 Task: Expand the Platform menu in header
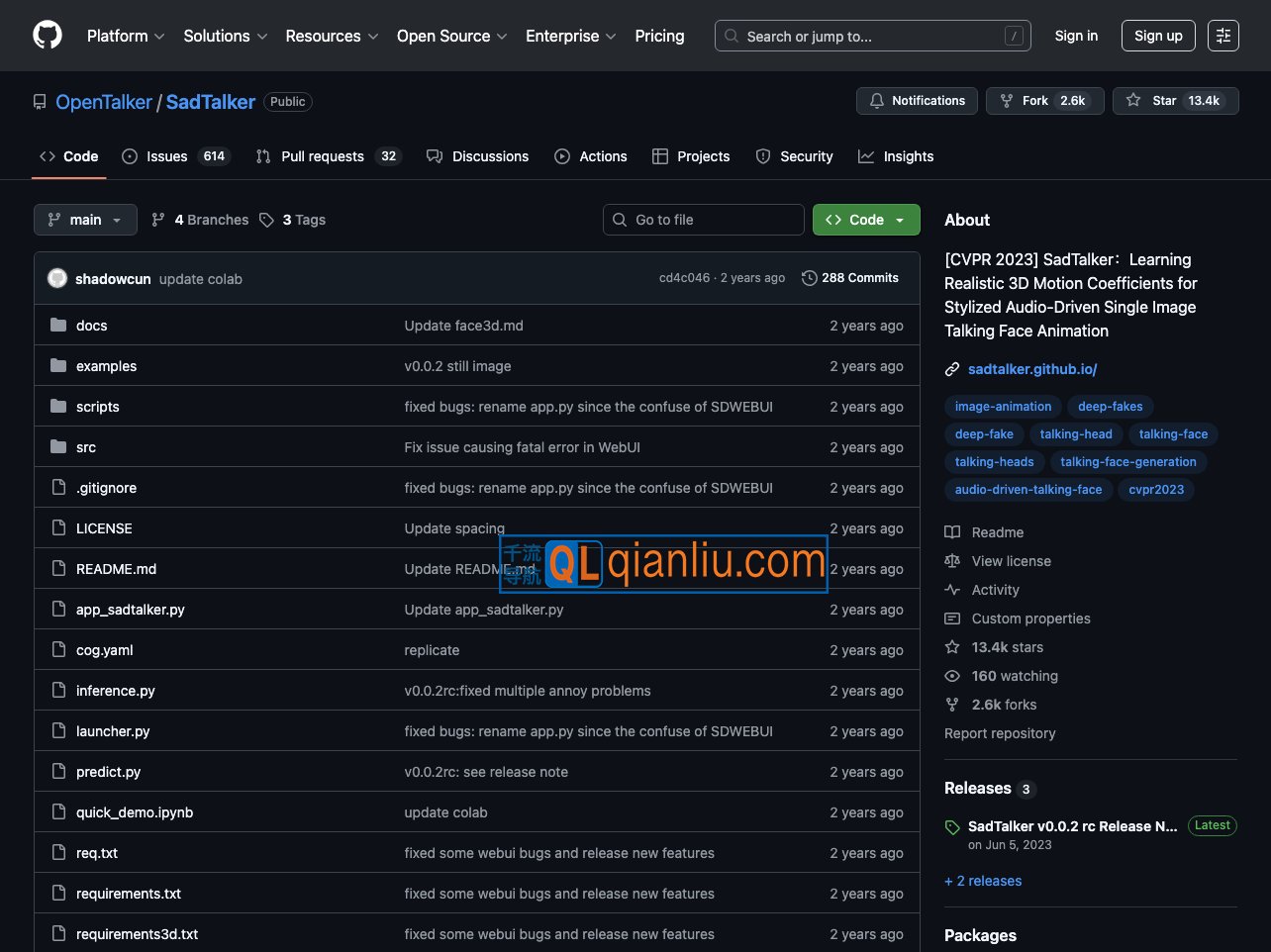coord(126,36)
